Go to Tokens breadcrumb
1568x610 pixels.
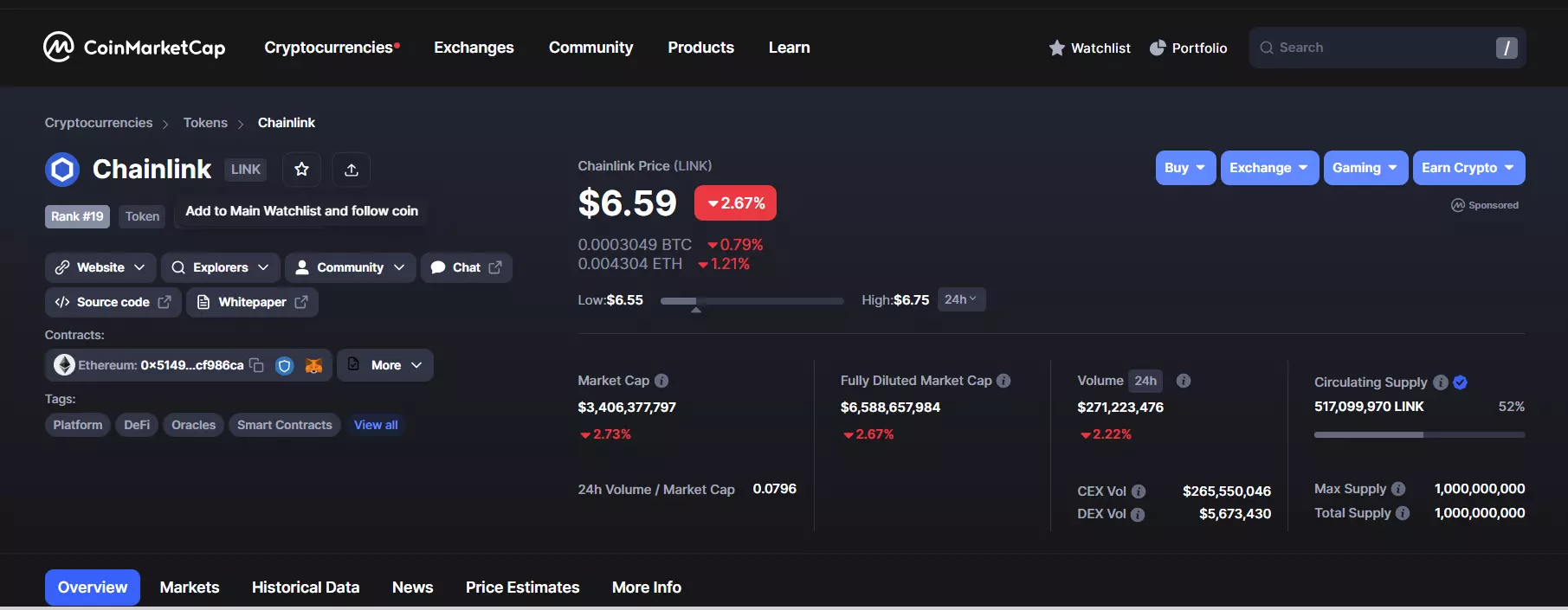coord(205,123)
